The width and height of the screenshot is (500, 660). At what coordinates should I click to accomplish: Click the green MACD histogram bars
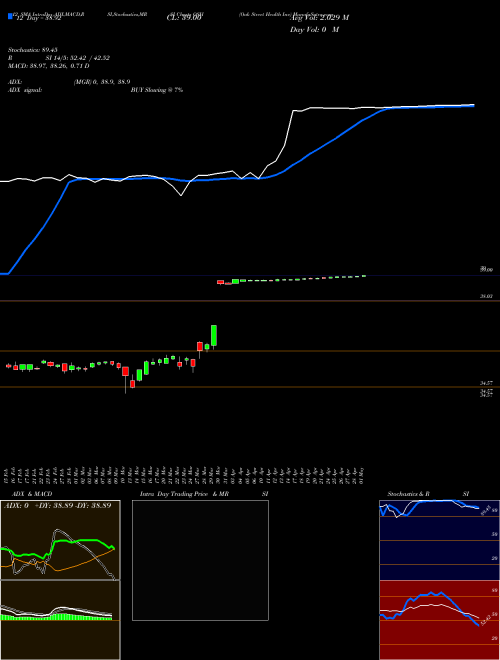click(x=56, y=617)
